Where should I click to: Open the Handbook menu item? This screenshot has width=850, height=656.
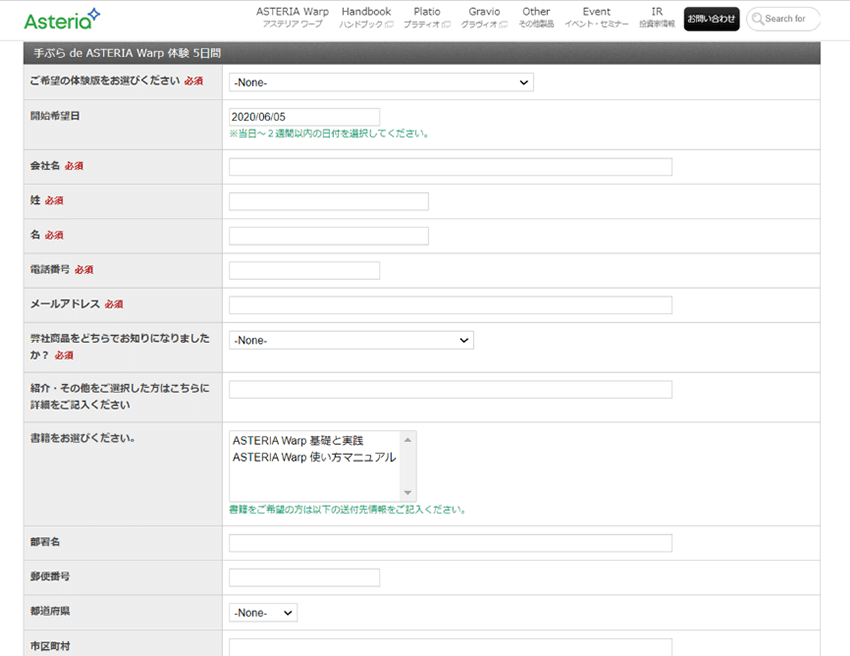(366, 17)
